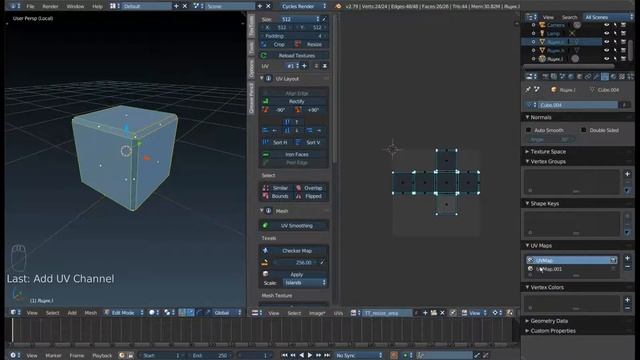Click the TT_resize_area image name field

pos(387,313)
